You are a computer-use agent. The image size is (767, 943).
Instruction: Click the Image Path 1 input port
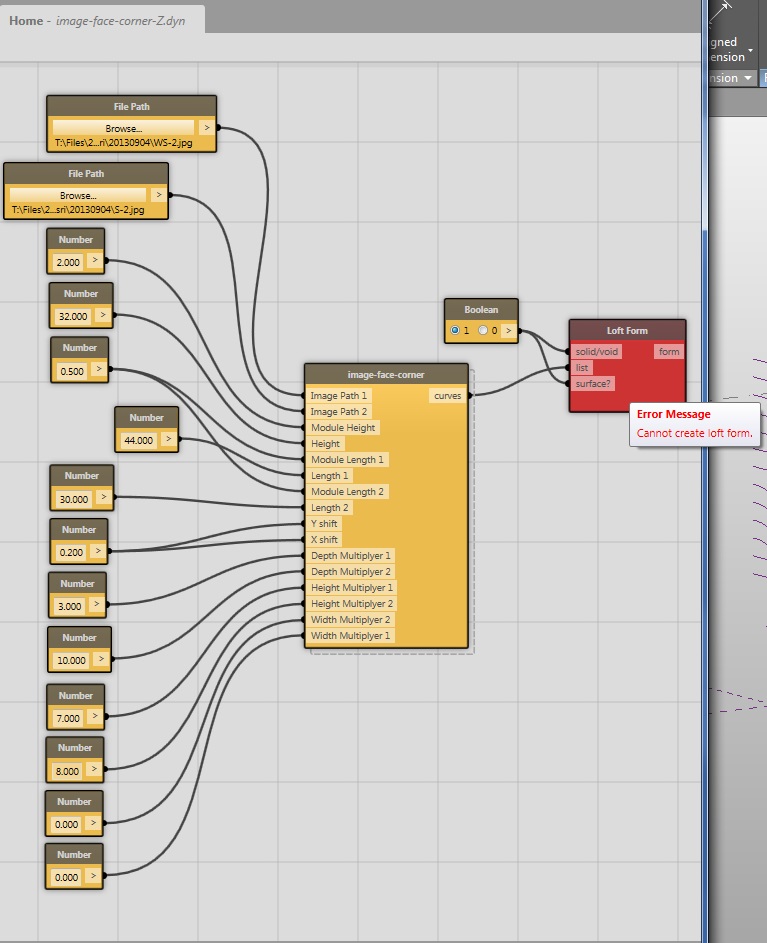tap(338, 396)
